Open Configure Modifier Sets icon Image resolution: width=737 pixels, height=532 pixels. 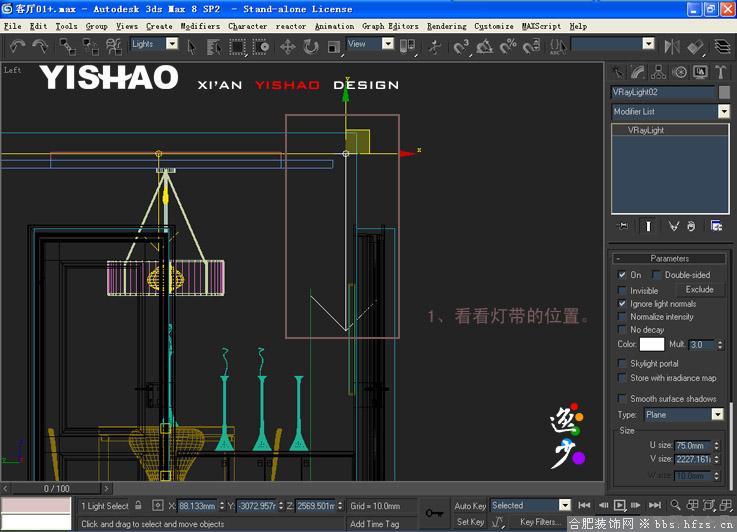[x=716, y=226]
